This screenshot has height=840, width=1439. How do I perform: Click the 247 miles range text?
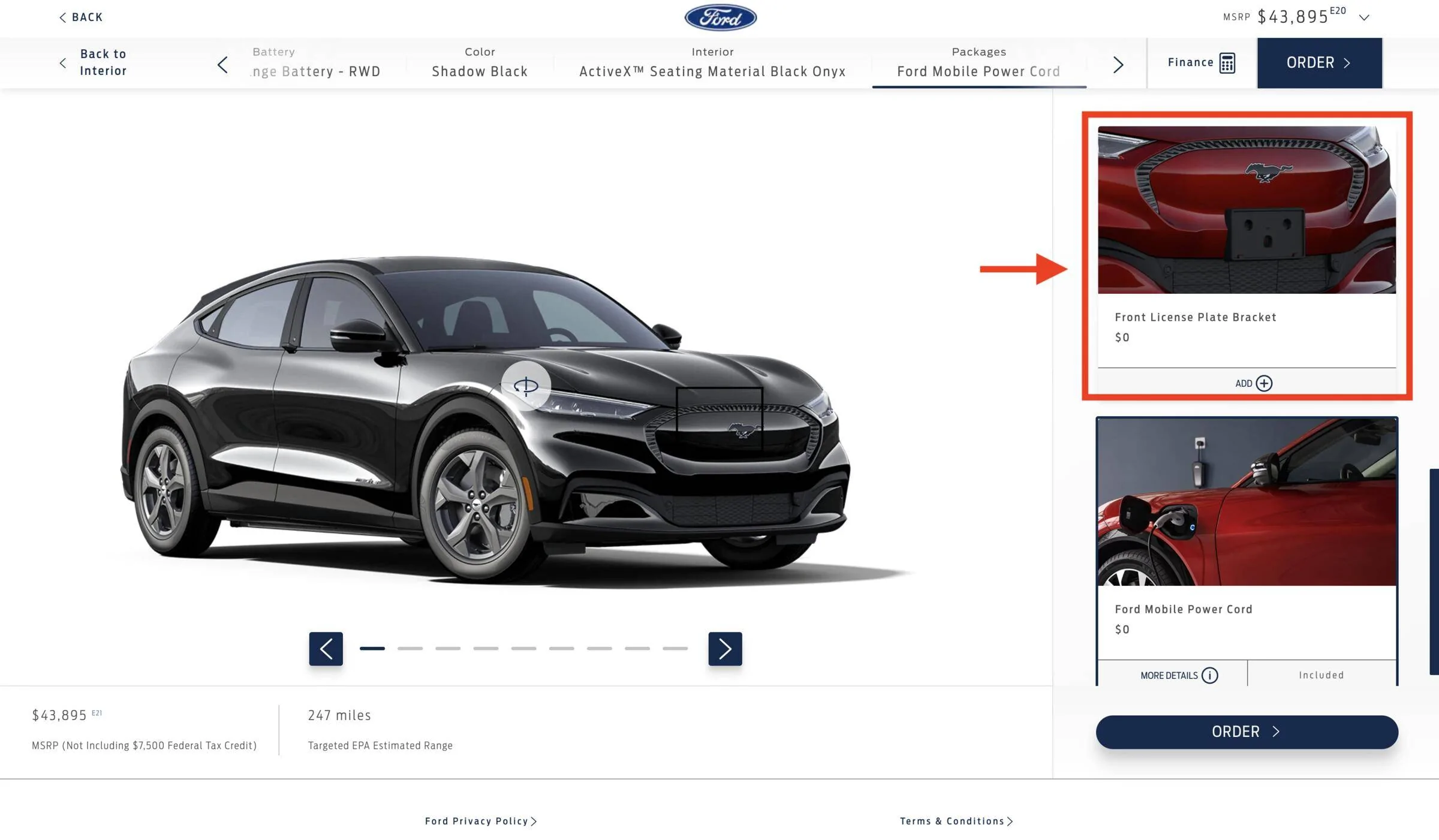pyautogui.click(x=339, y=715)
